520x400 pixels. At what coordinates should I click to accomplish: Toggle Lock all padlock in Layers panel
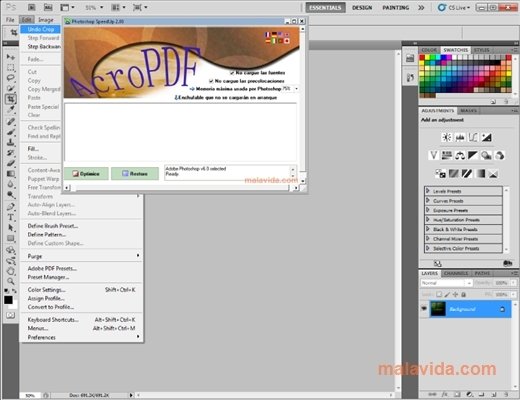pos(463,294)
